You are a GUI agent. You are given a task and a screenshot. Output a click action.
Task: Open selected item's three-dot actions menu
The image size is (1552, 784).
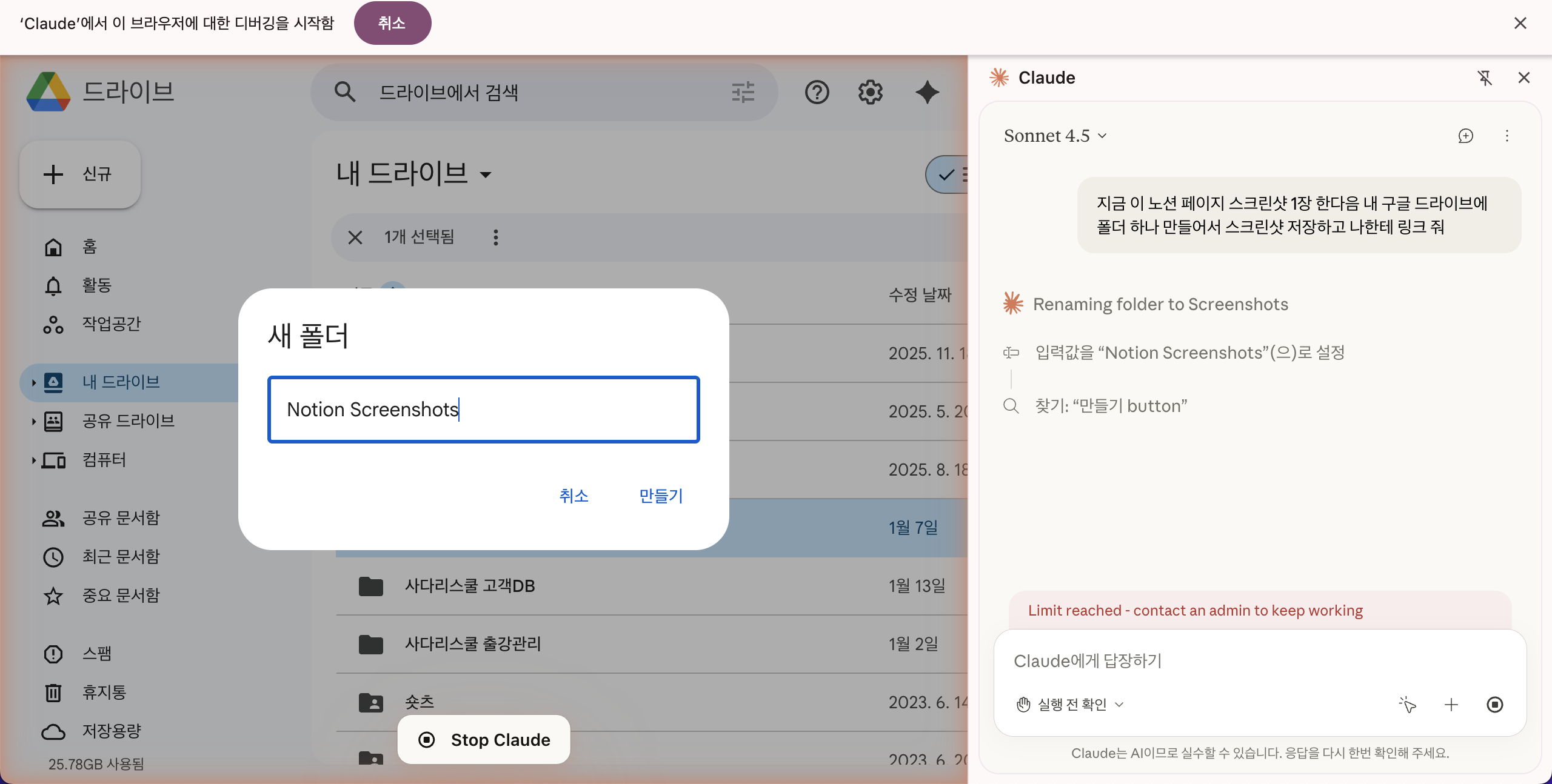496,237
